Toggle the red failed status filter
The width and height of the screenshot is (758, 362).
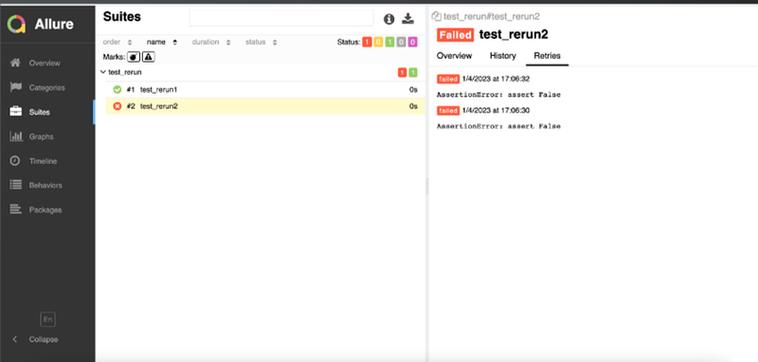click(x=367, y=42)
